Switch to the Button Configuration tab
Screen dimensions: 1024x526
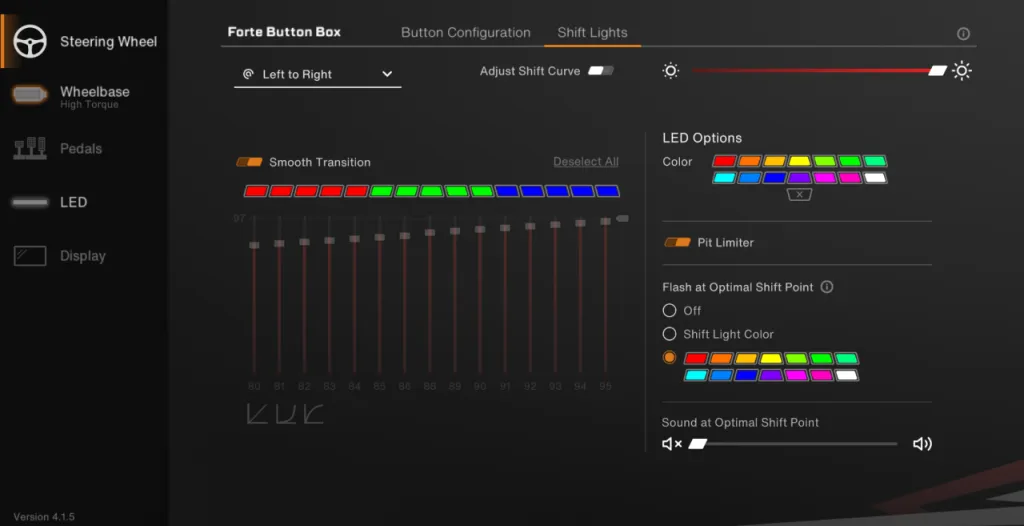click(466, 33)
